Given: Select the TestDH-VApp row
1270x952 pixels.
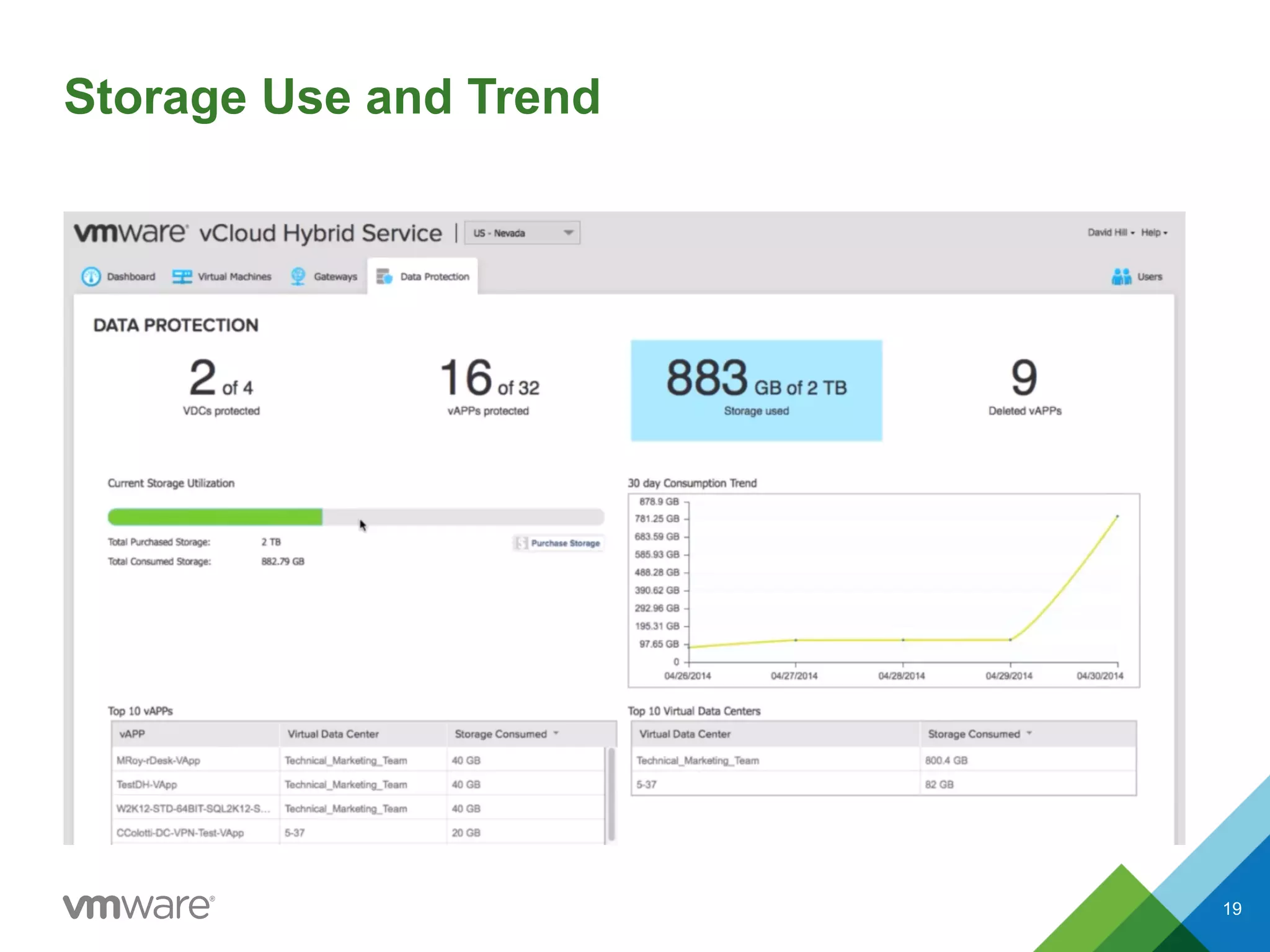Looking at the screenshot, I should click(x=358, y=784).
